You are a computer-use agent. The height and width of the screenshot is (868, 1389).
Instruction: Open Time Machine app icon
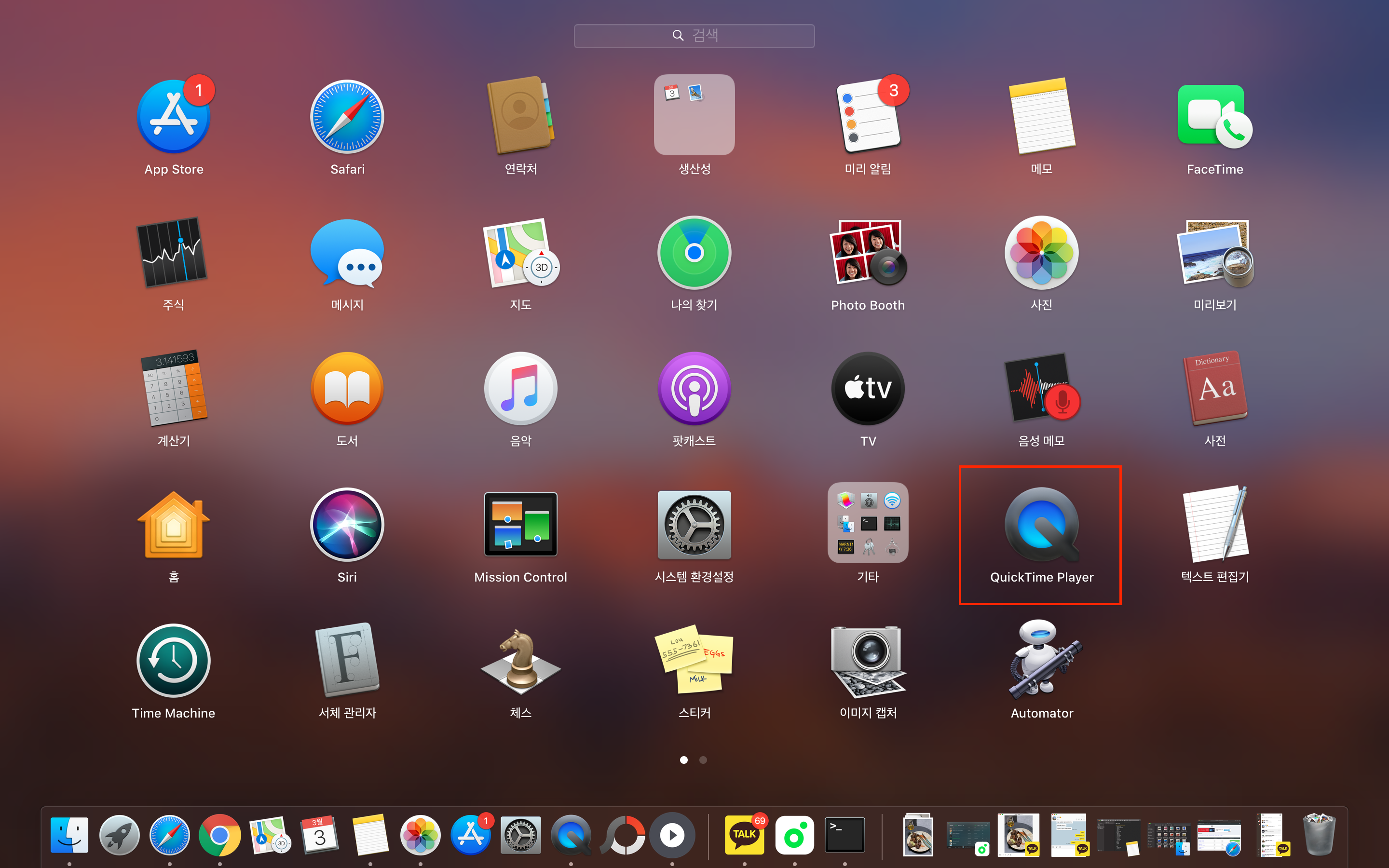[173, 660]
